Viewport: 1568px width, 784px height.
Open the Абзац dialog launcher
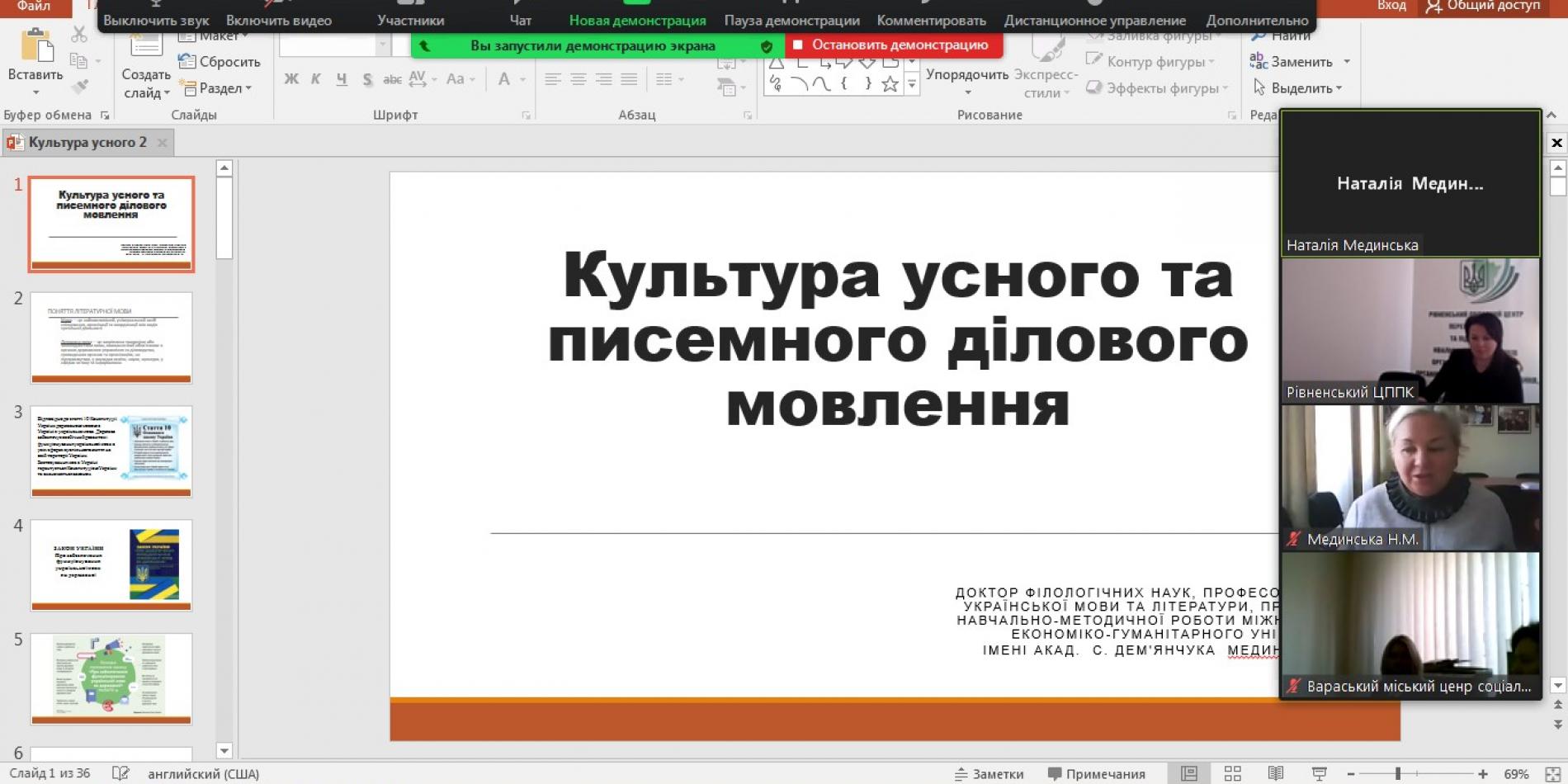click(748, 116)
